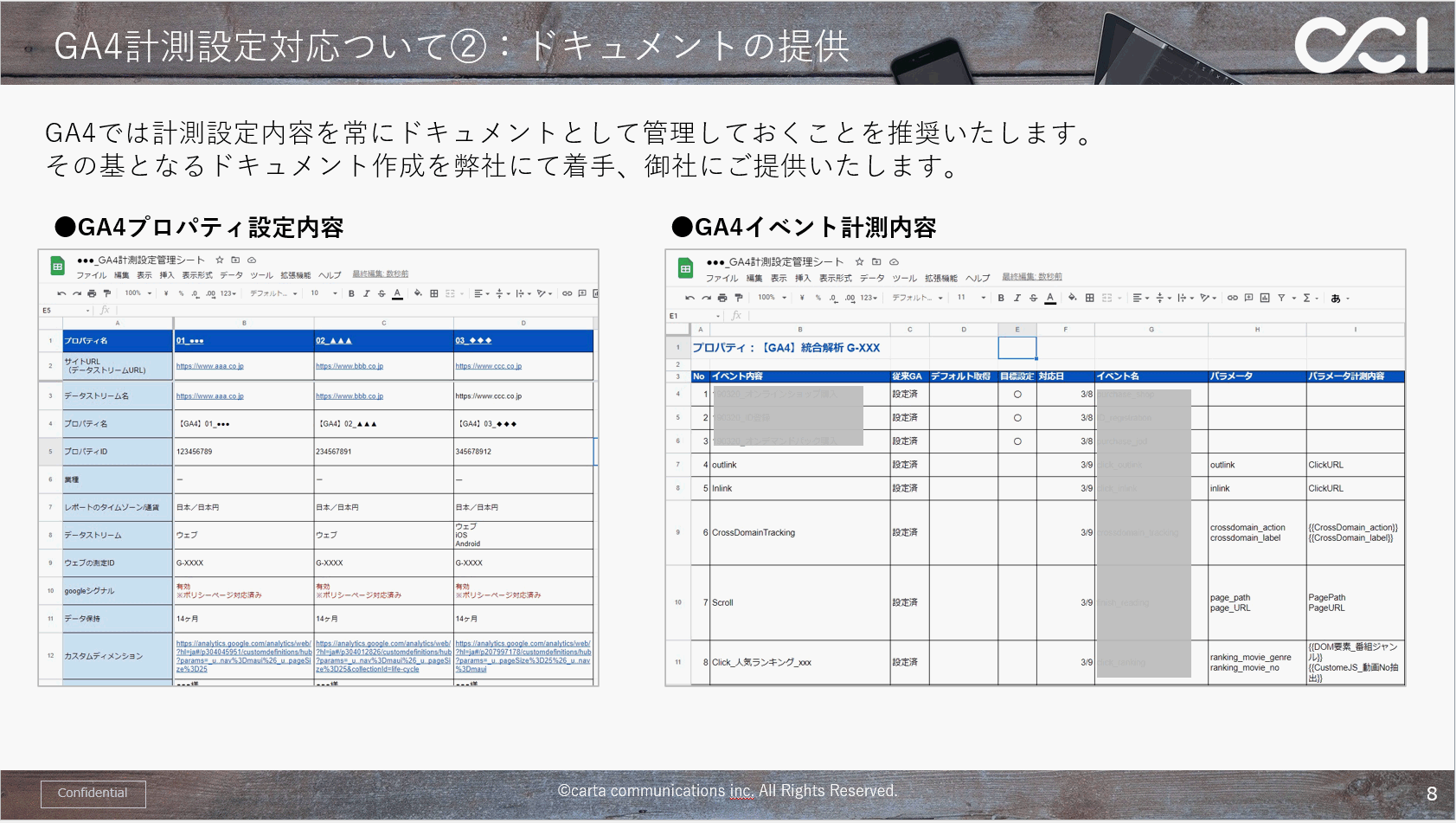Open borders tool in GA4イベント計測内容 sheet

(1090, 298)
